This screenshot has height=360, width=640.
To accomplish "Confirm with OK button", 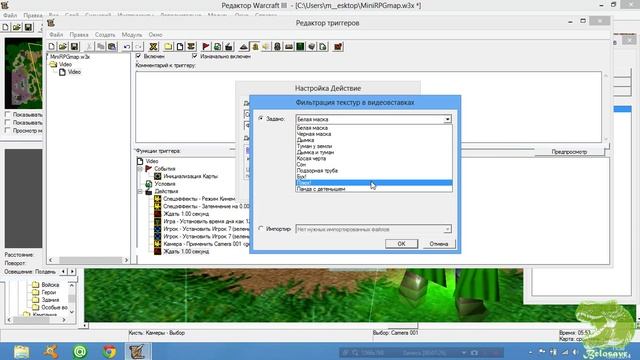I will click(x=401, y=244).
